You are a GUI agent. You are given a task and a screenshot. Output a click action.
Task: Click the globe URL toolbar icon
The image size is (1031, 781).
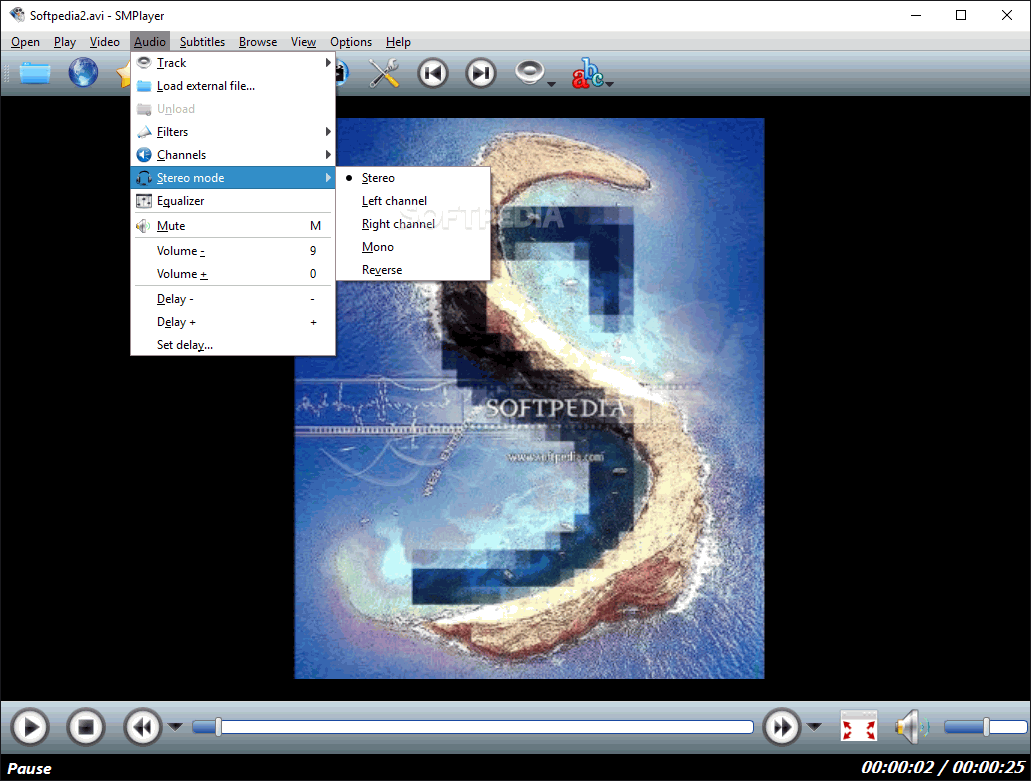tap(84, 72)
